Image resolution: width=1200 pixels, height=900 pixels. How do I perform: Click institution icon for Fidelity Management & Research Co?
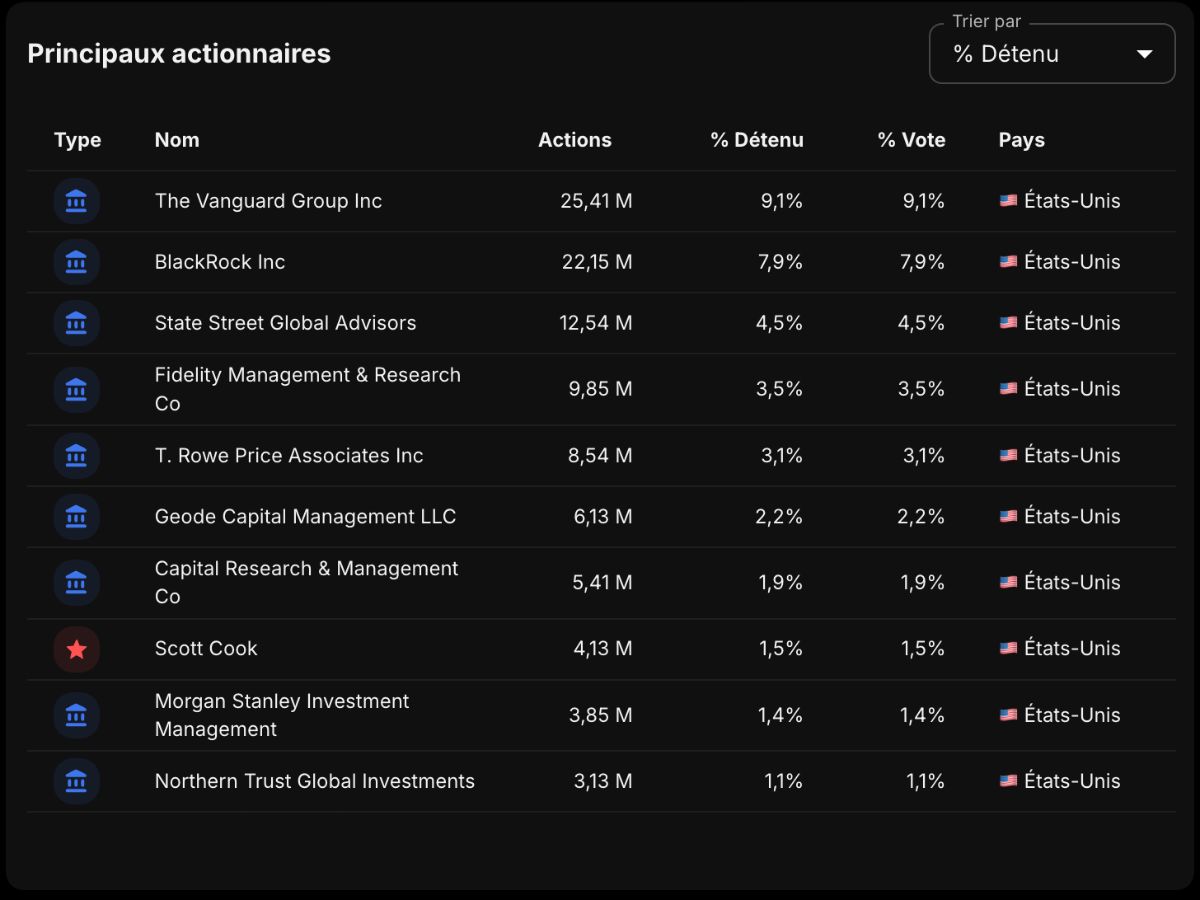pos(77,389)
